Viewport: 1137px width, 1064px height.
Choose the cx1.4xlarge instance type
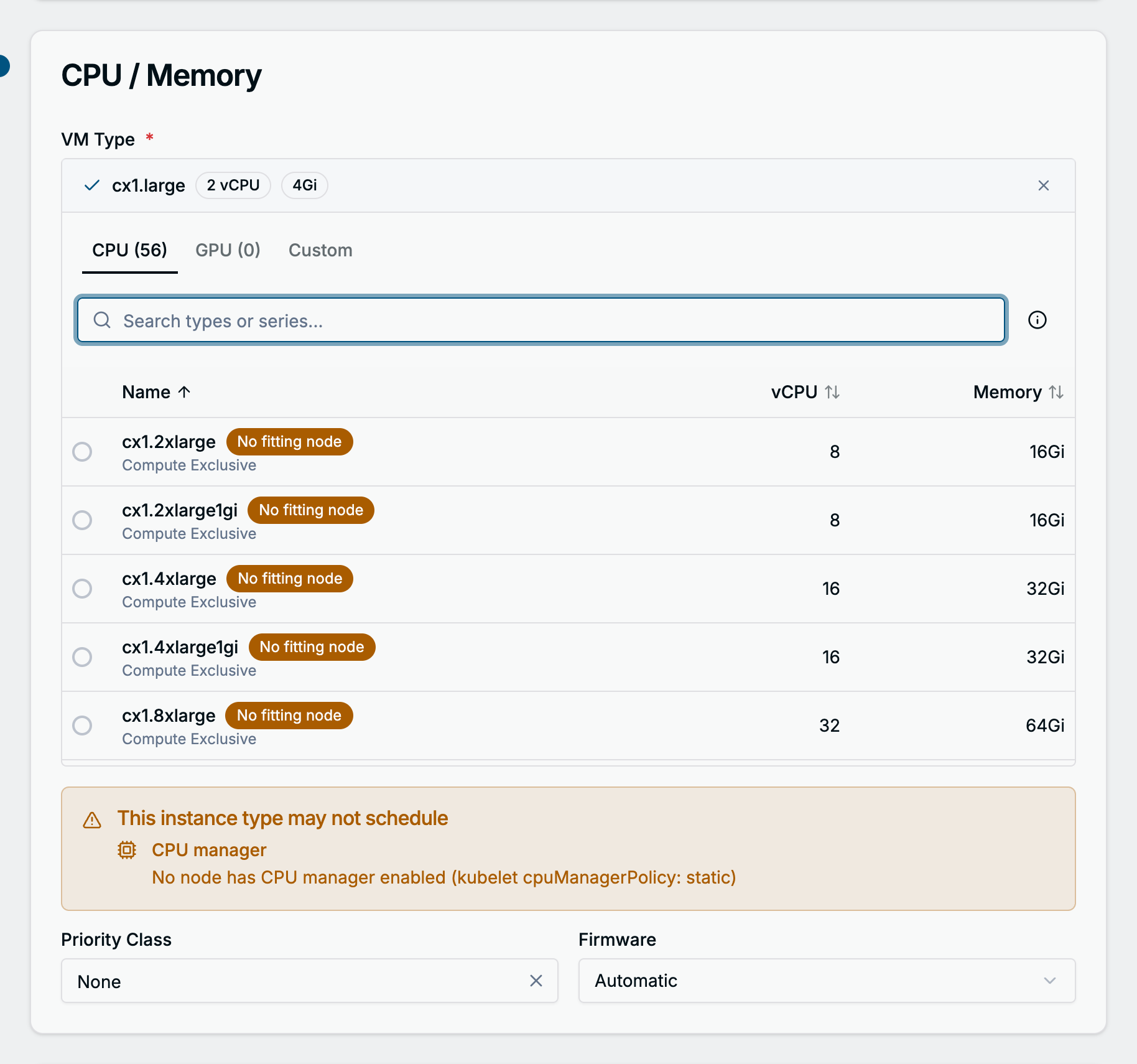point(82,588)
